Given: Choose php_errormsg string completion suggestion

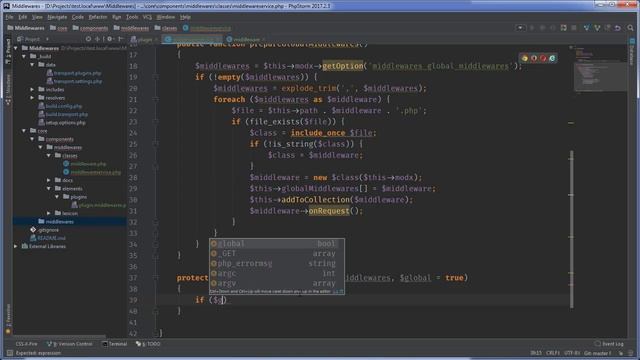Looking at the screenshot, I should point(277,263).
